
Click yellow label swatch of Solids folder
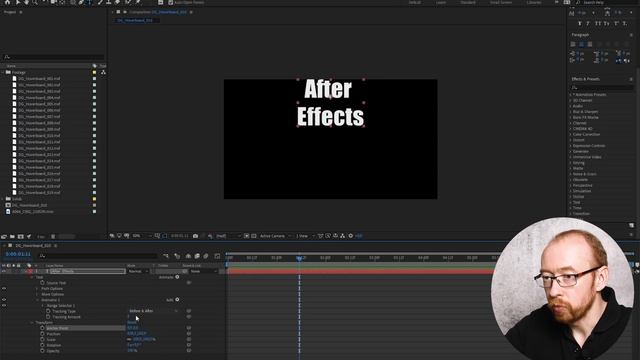(94, 199)
